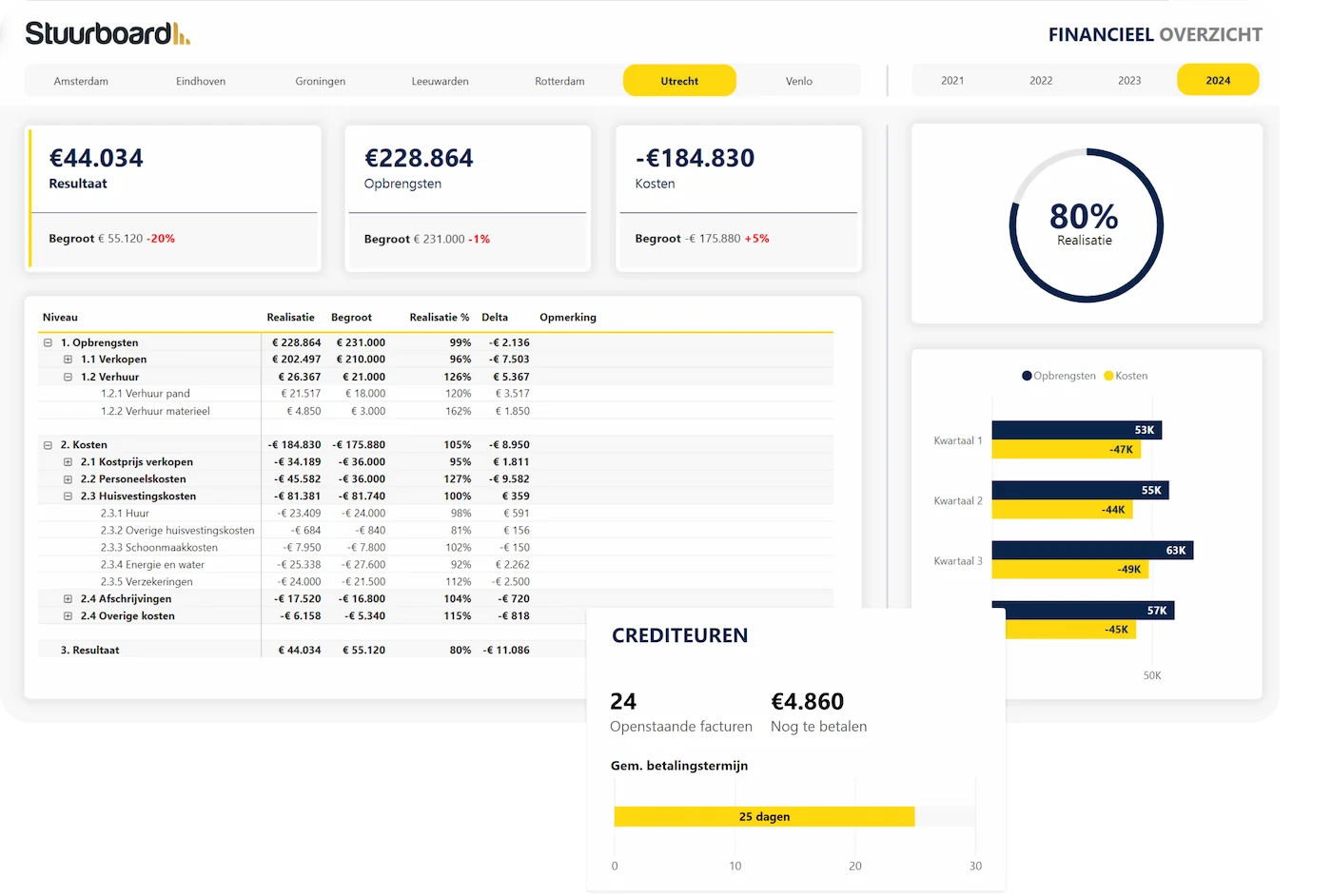This screenshot has width=1332, height=896.
Task: Open the Stuurboard logo
Action: point(108,33)
